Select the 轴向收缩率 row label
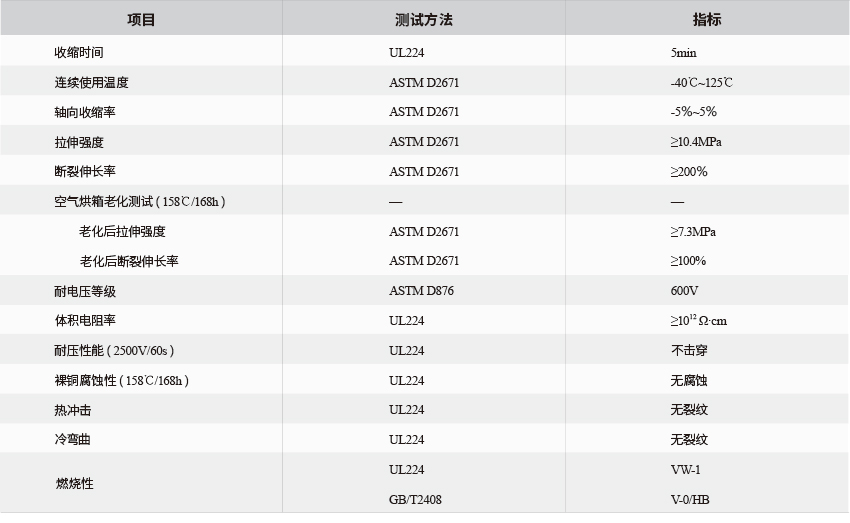Image resolution: width=850 pixels, height=523 pixels. [x=85, y=112]
